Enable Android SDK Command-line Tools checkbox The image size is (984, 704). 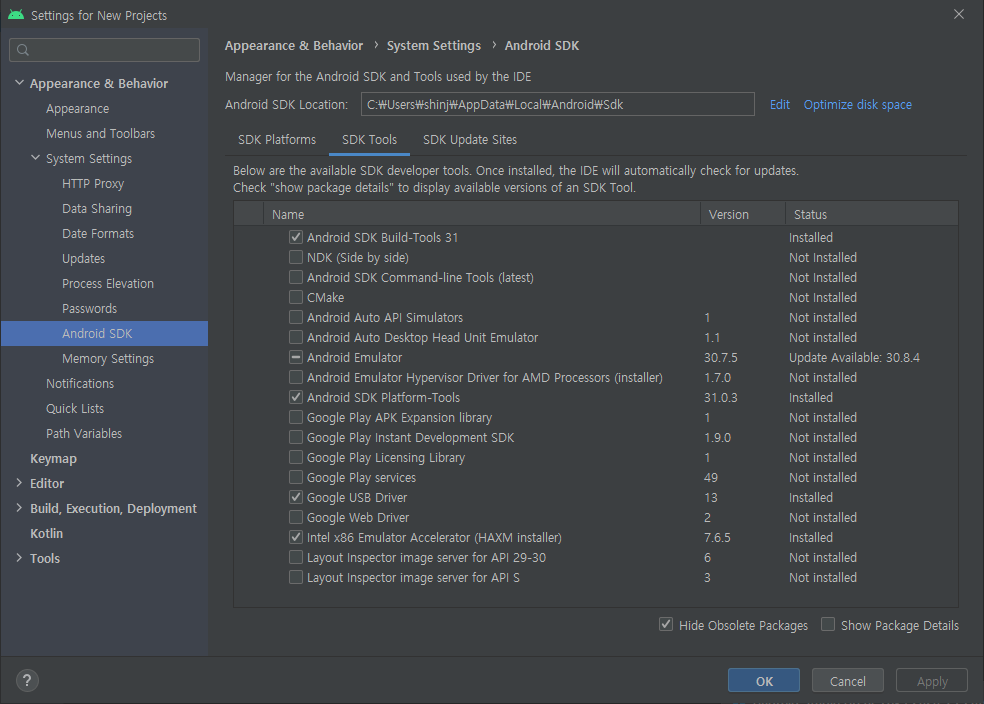coord(296,277)
